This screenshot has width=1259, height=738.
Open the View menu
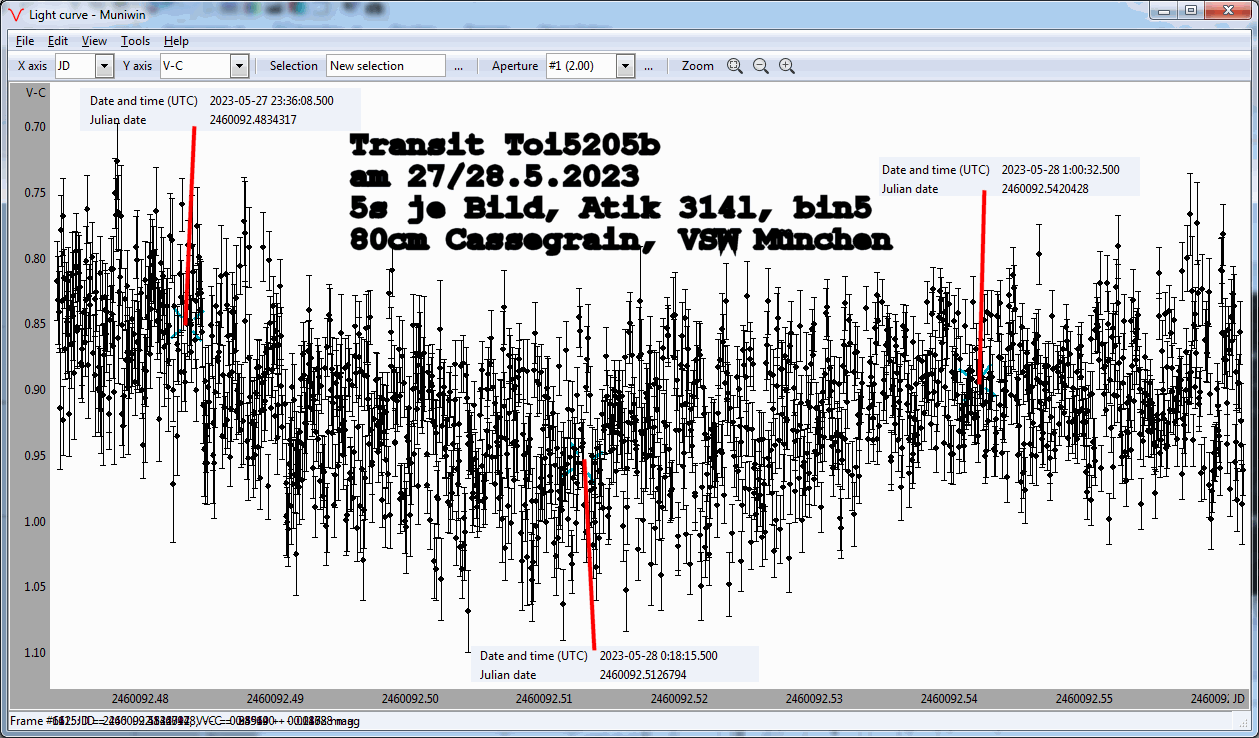[x=94, y=41]
